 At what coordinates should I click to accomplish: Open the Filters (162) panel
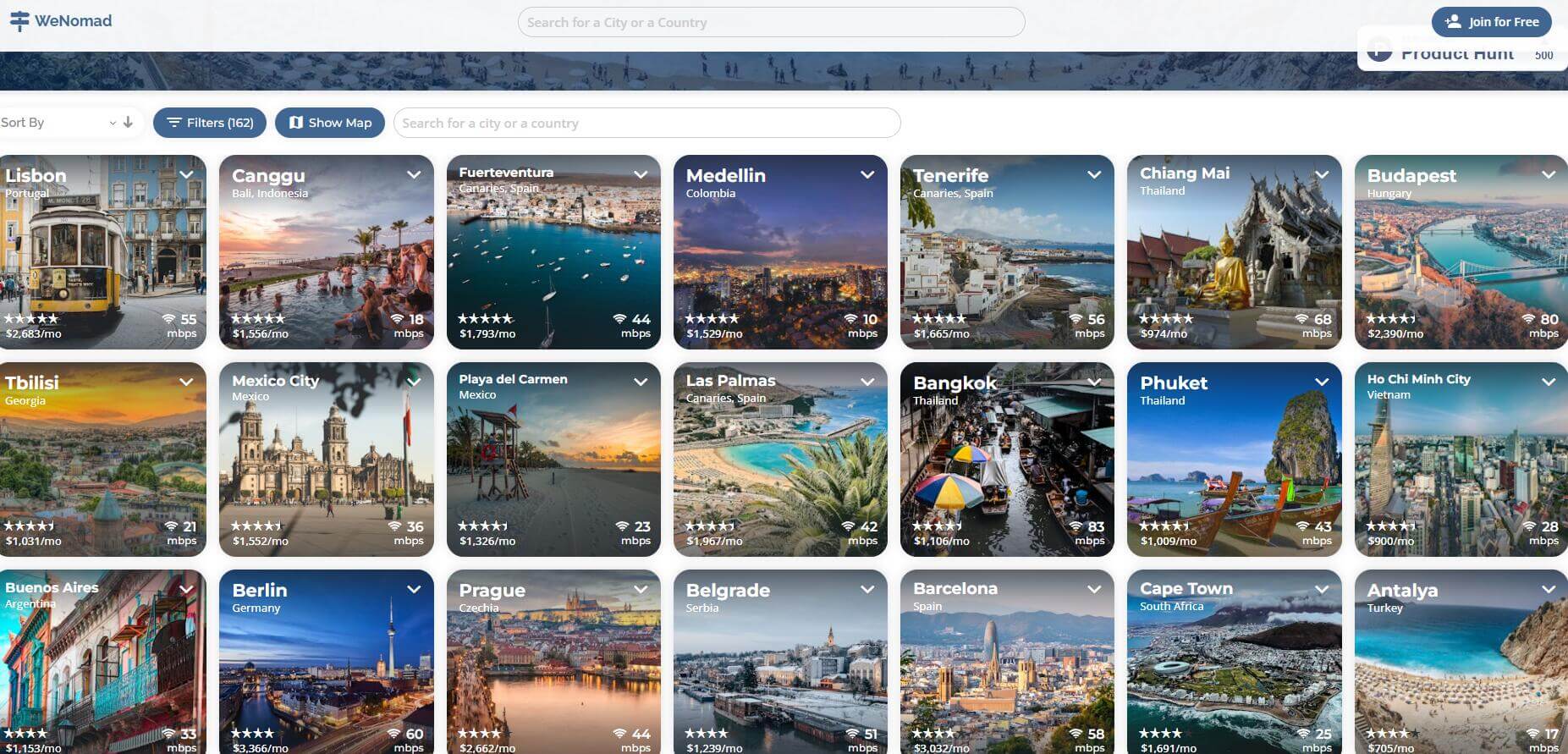point(210,123)
